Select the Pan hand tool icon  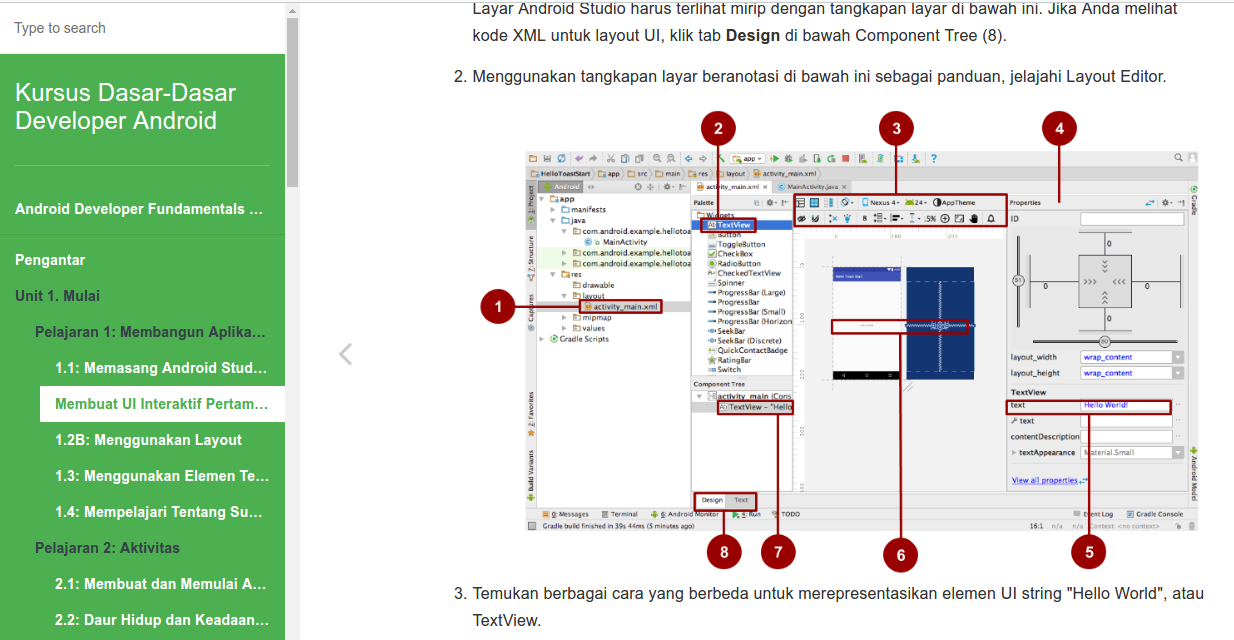point(973,218)
